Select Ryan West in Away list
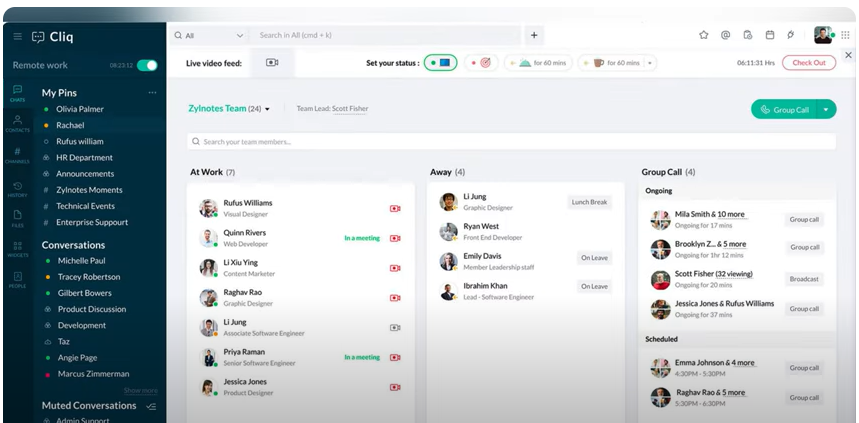Screen dimensions: 859x423 pos(526,232)
